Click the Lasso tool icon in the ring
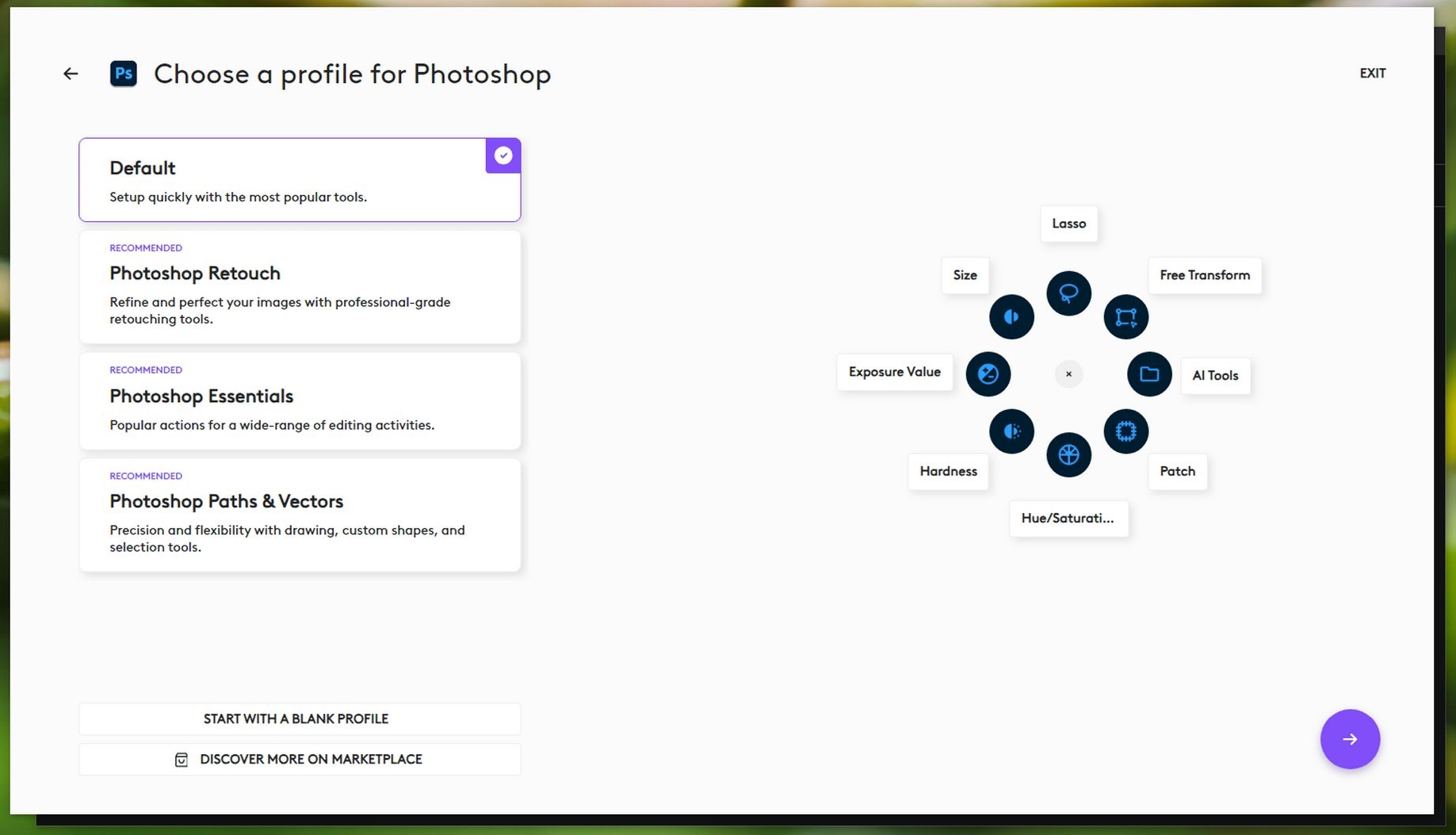The height and width of the screenshot is (835, 1456). tap(1068, 293)
